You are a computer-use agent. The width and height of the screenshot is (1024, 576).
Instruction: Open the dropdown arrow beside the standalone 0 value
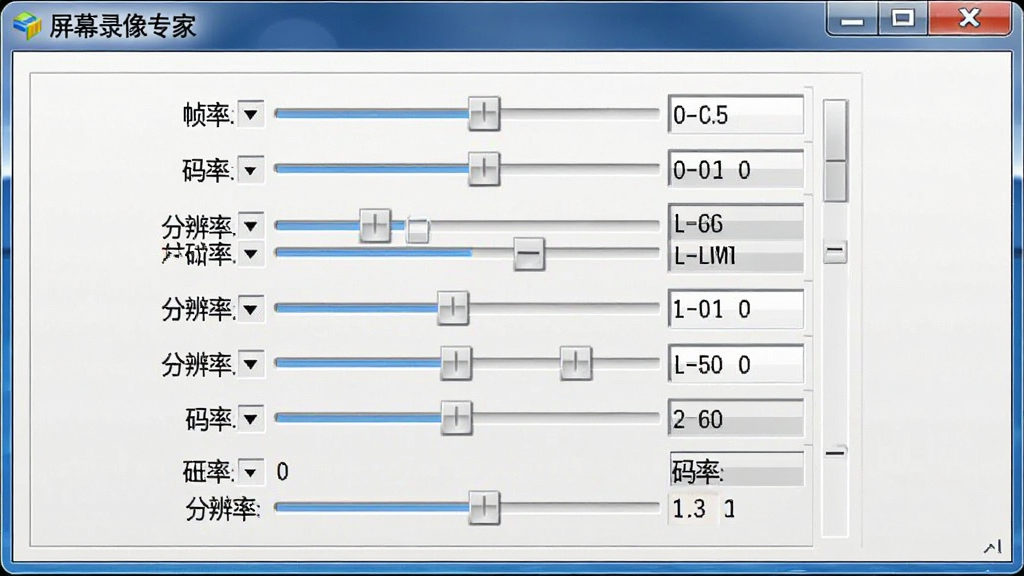pyautogui.click(x=251, y=472)
